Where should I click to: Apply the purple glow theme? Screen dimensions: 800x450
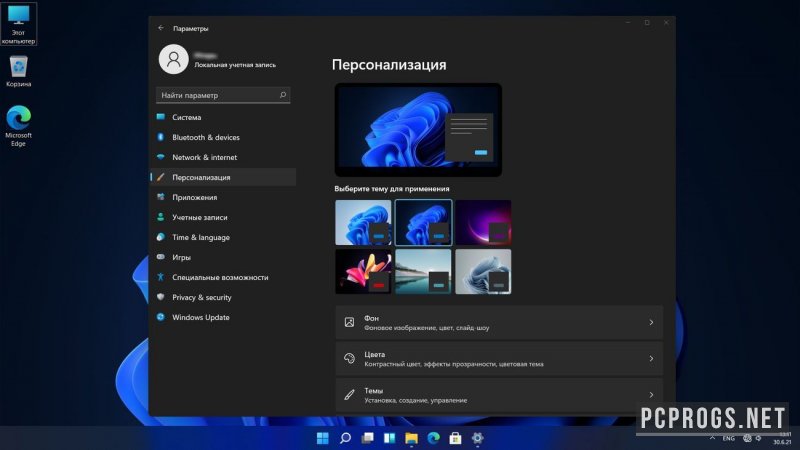[x=483, y=222]
